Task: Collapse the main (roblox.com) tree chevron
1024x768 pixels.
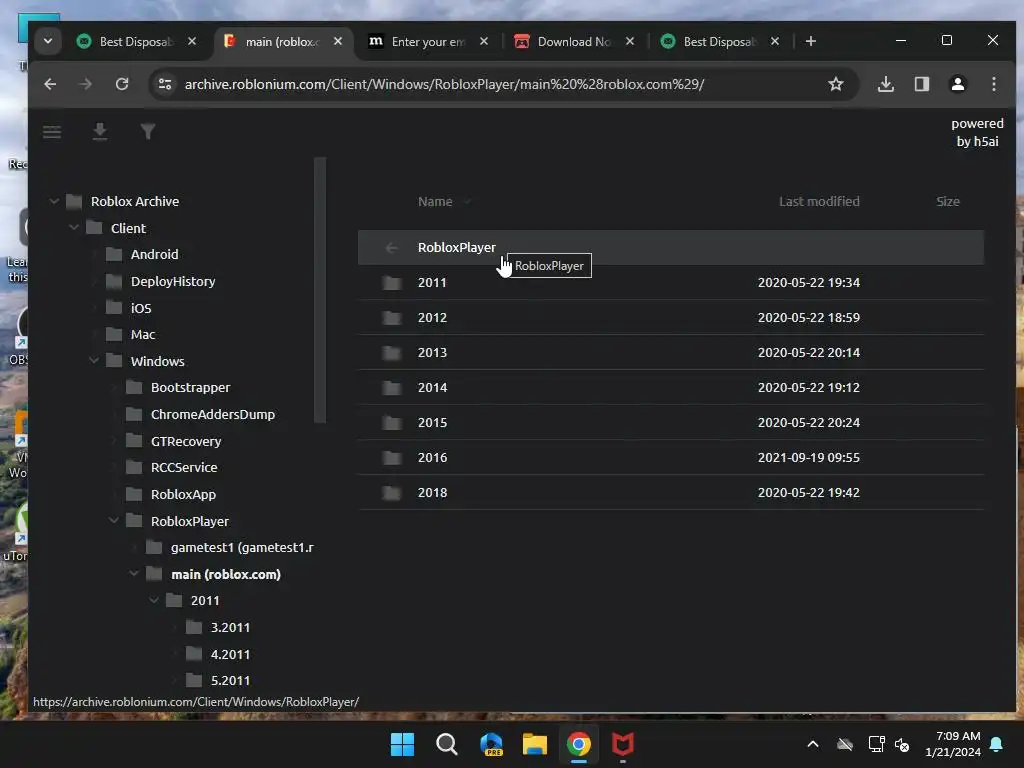Action: [x=134, y=573]
